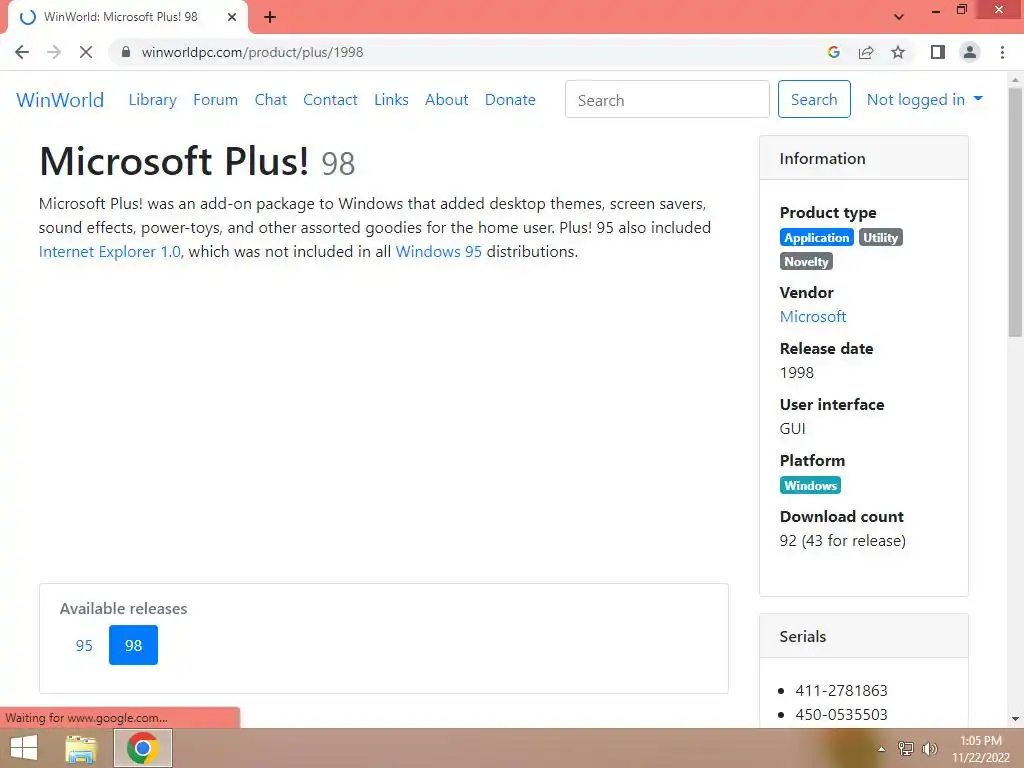
Task: Click the scrollbar up arrow
Action: [x=1015, y=80]
